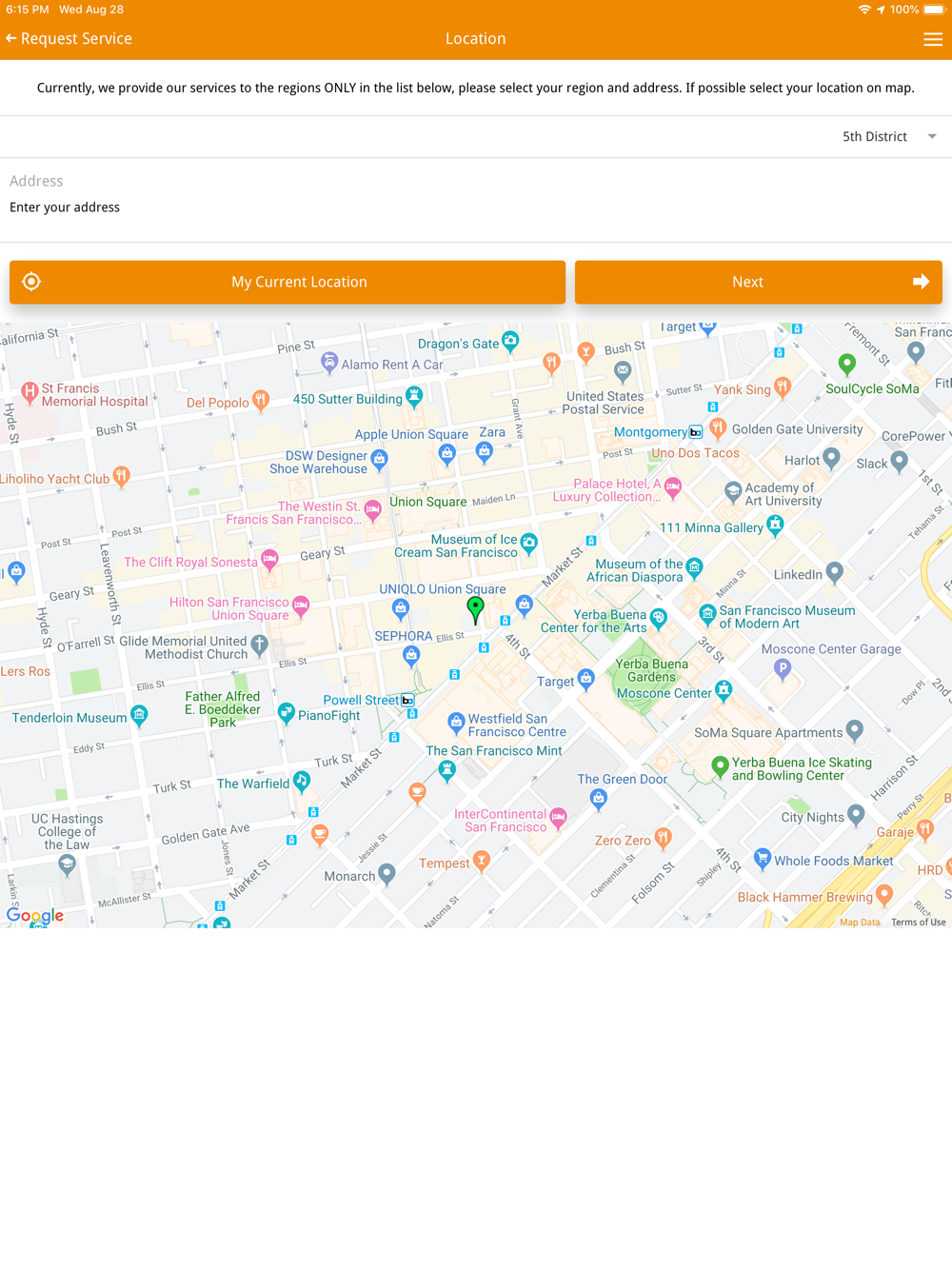The height and width of the screenshot is (1270, 952).
Task: Tap Glide Memorial church marker
Action: (x=260, y=645)
